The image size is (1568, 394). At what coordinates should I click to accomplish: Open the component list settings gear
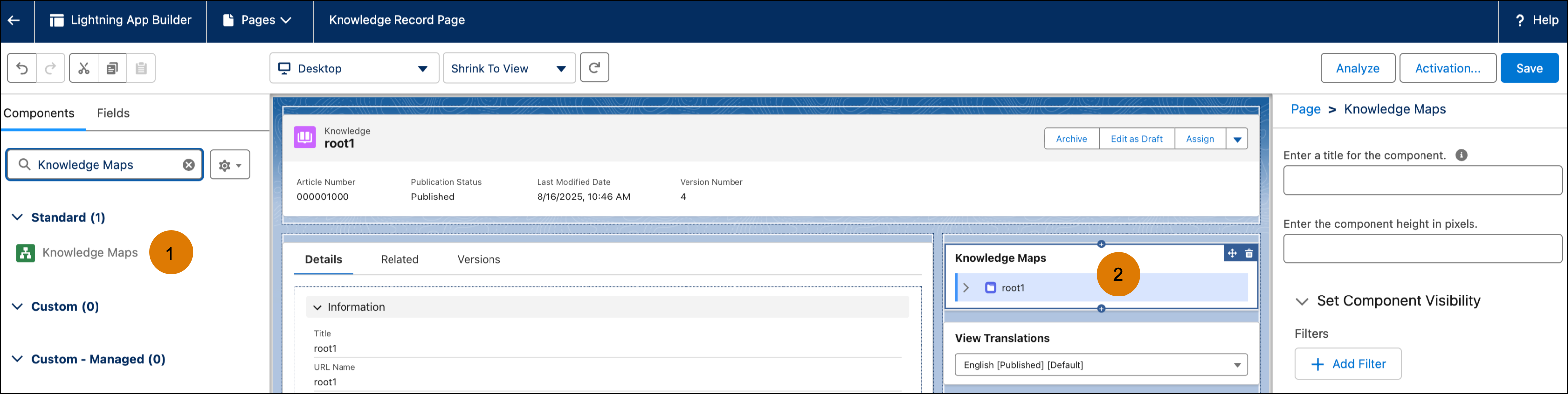[230, 165]
